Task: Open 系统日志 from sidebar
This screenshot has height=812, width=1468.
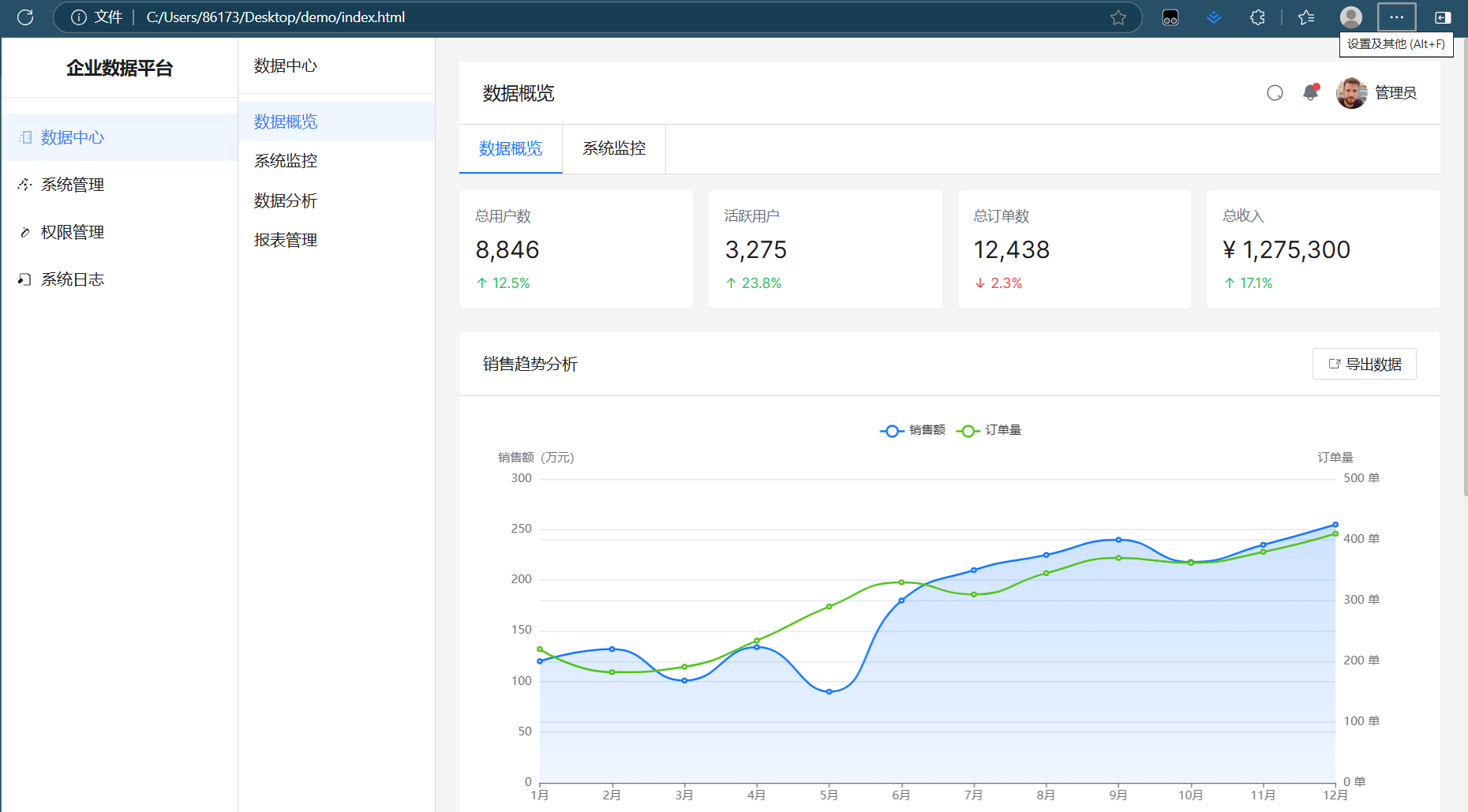Action: click(73, 279)
